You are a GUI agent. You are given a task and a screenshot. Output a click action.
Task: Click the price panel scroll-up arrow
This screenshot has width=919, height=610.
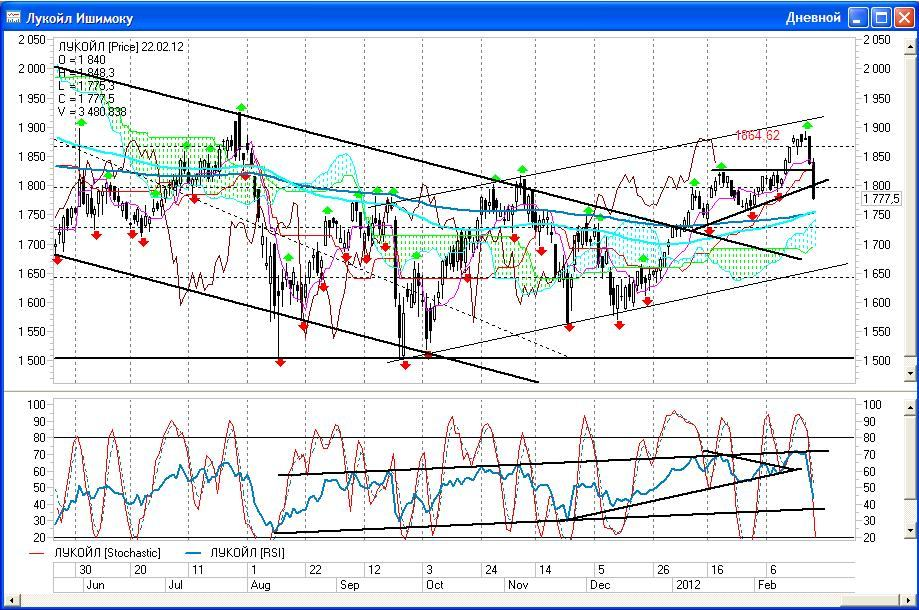[x=910, y=49]
